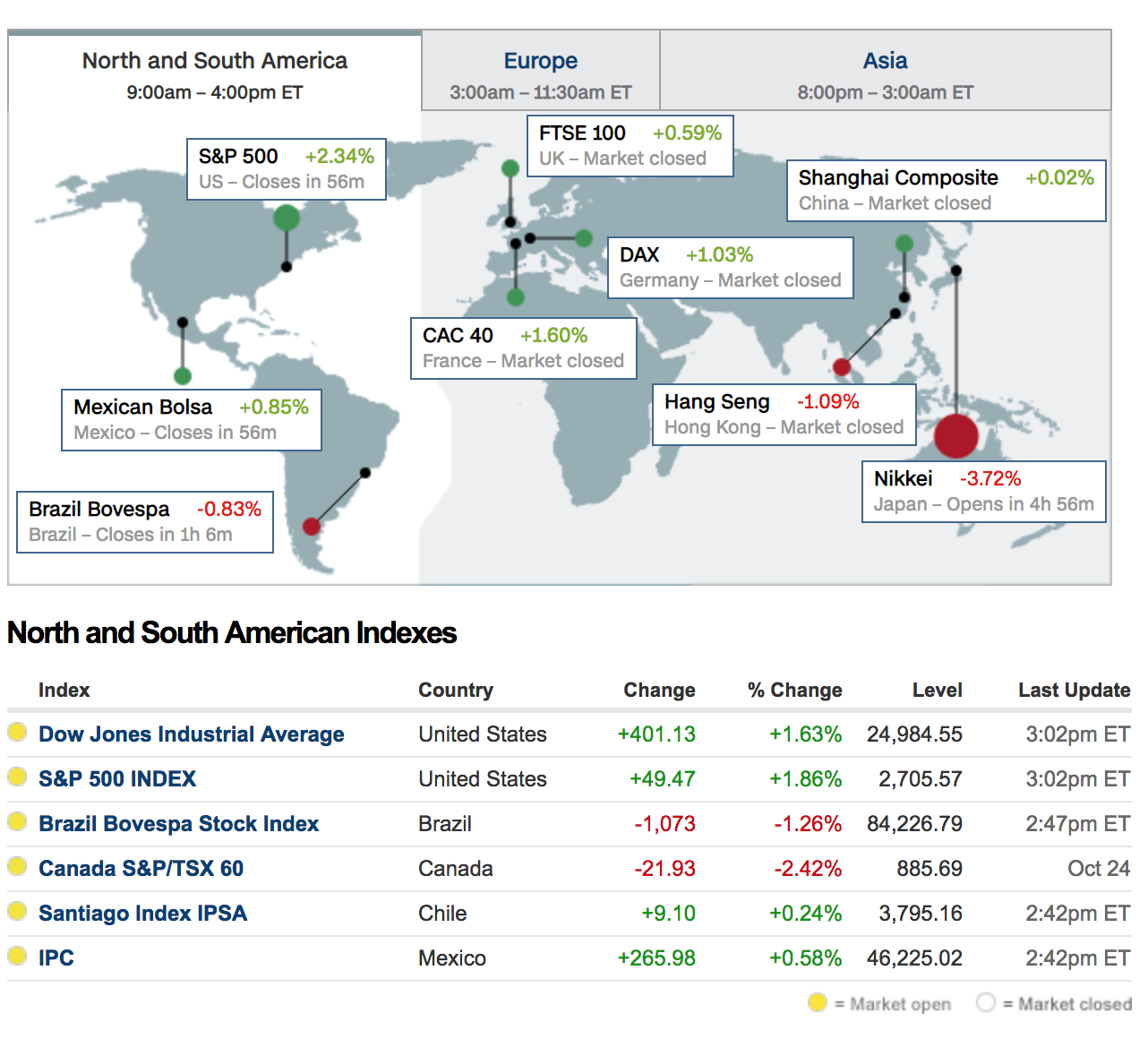This screenshot has width=1148, height=1039.
Task: Switch to the Europe tab
Action: click(x=541, y=71)
